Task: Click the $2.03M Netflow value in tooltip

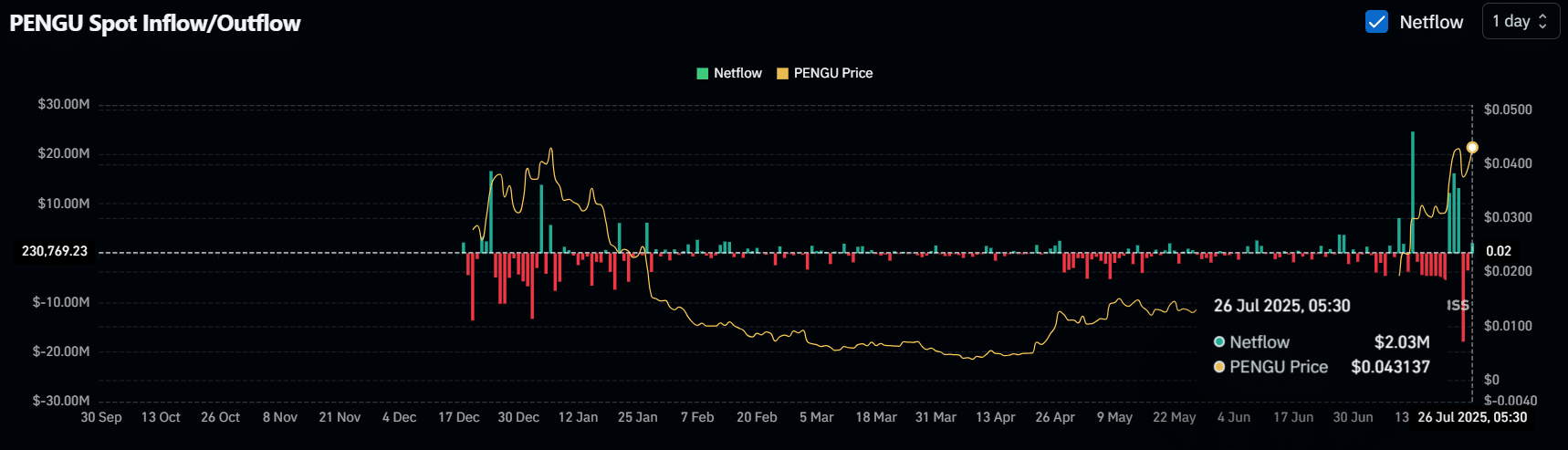Action: click(x=1401, y=342)
